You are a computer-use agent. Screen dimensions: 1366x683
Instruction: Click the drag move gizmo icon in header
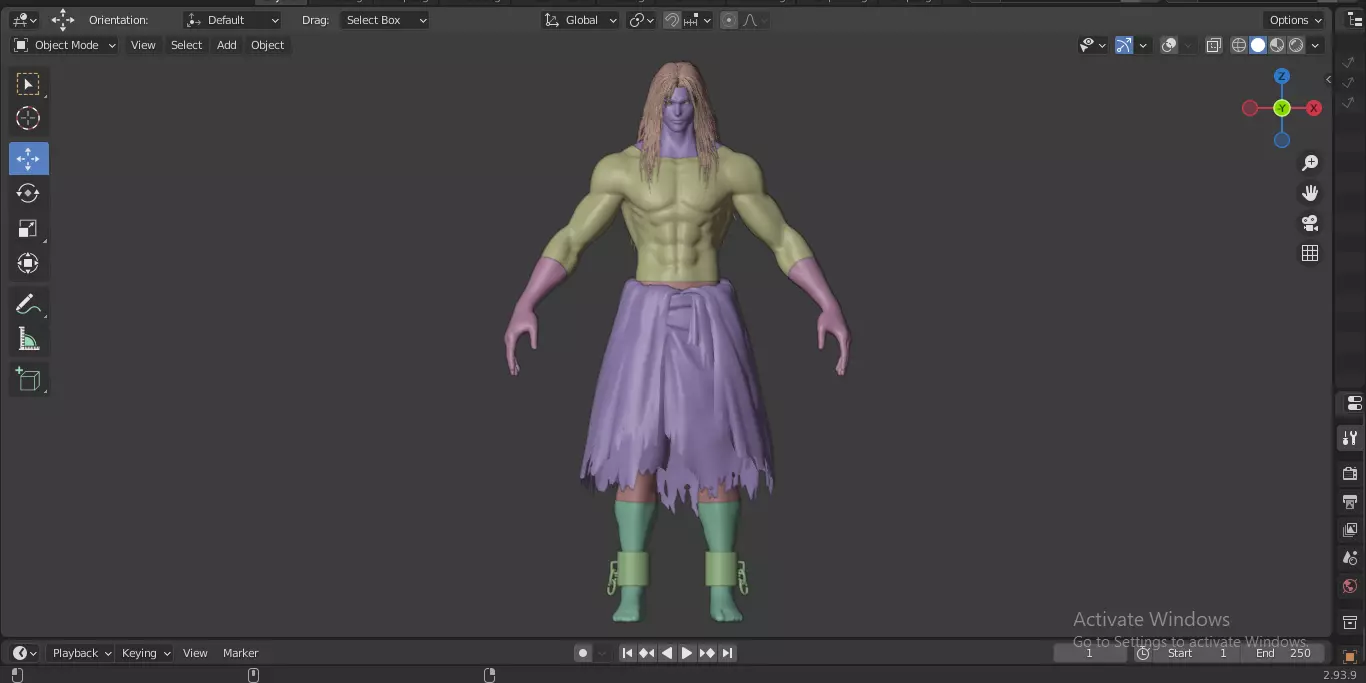tap(63, 20)
